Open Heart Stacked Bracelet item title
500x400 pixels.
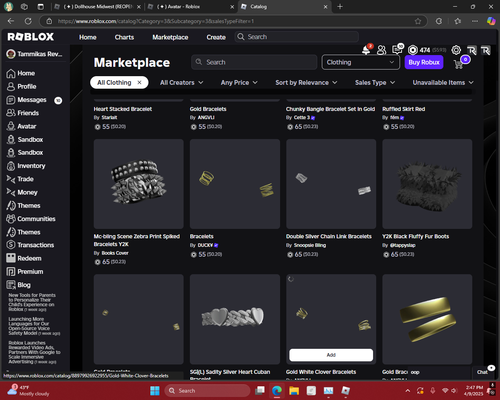tap(123, 109)
